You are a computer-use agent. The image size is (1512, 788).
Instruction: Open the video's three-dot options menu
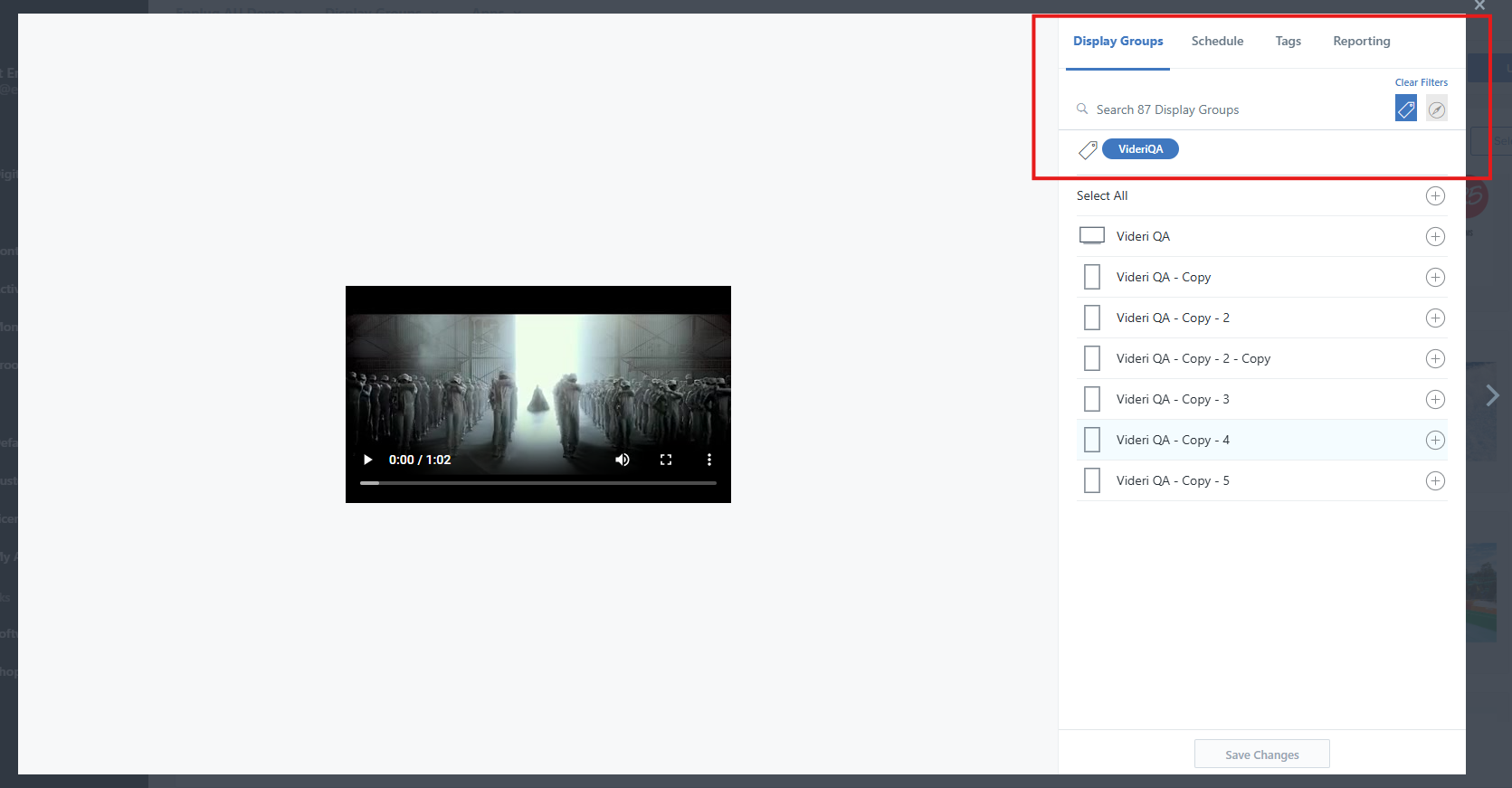click(708, 460)
